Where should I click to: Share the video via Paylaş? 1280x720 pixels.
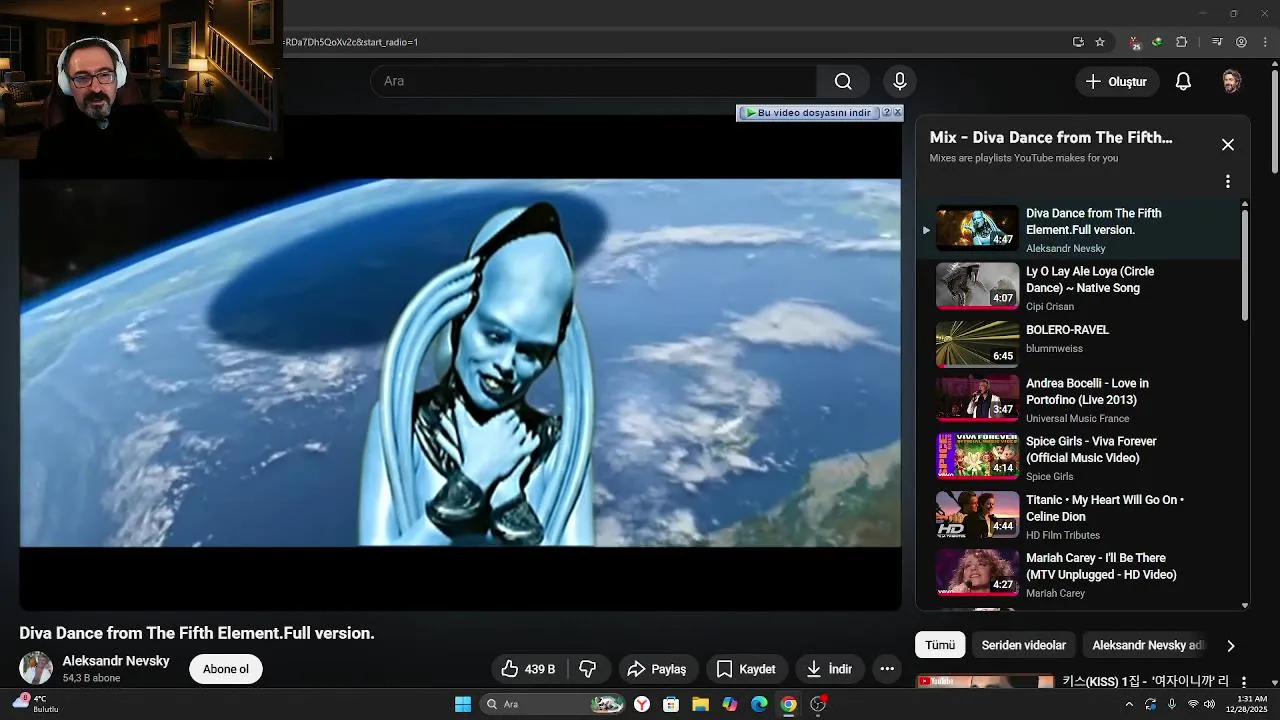point(657,669)
